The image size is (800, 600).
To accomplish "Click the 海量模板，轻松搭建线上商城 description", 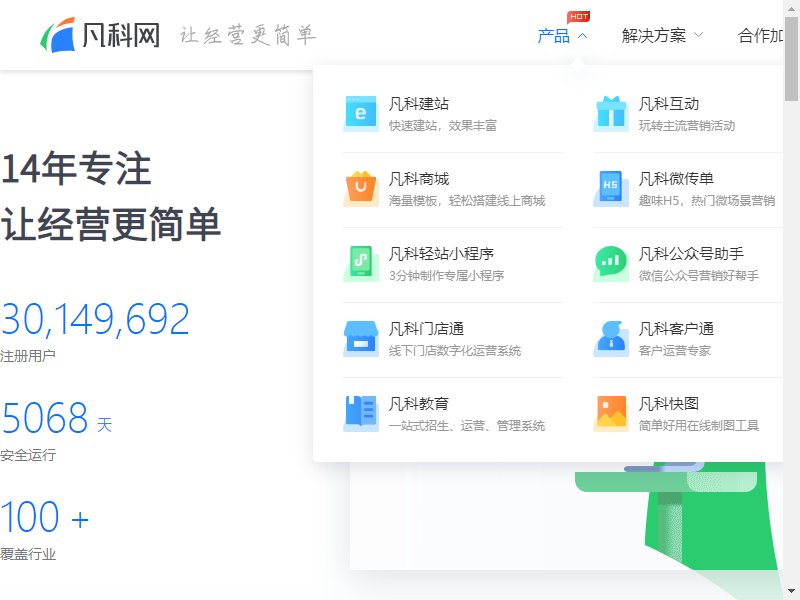I will 467,201.
